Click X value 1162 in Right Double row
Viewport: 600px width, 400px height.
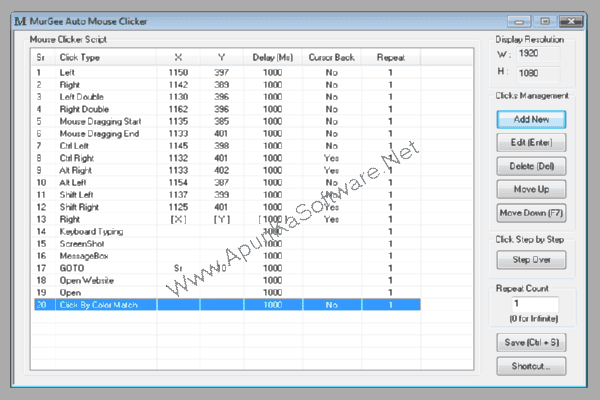pos(178,109)
